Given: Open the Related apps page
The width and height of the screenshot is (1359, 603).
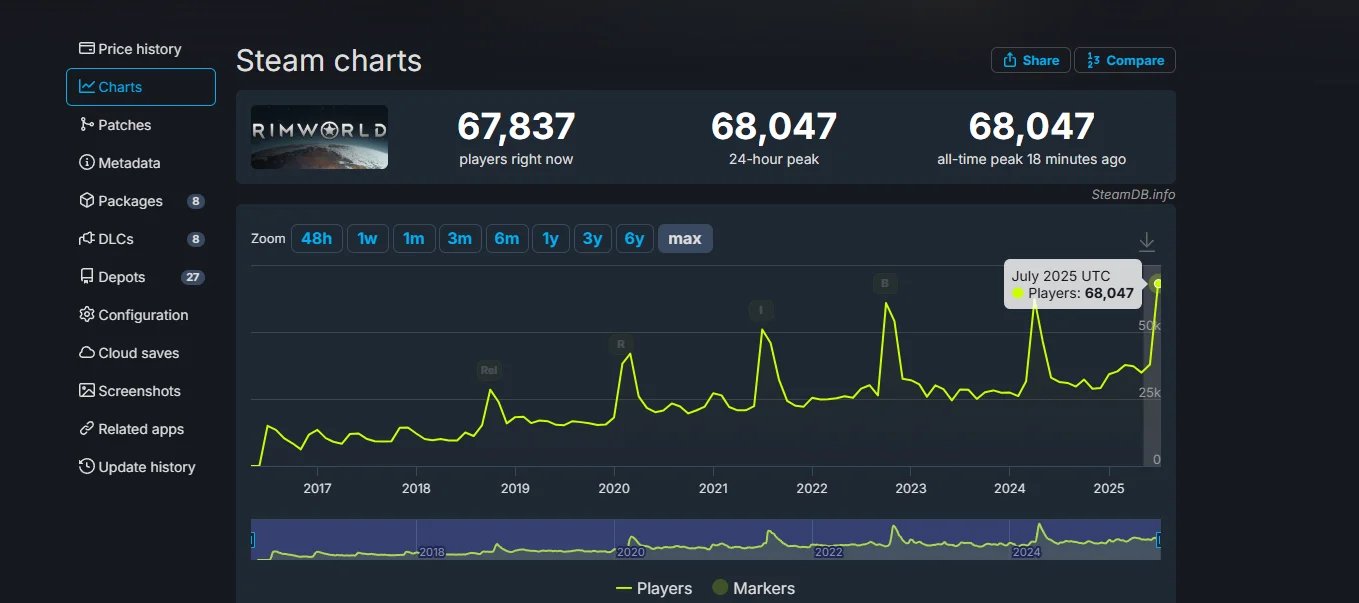Looking at the screenshot, I should tap(131, 429).
